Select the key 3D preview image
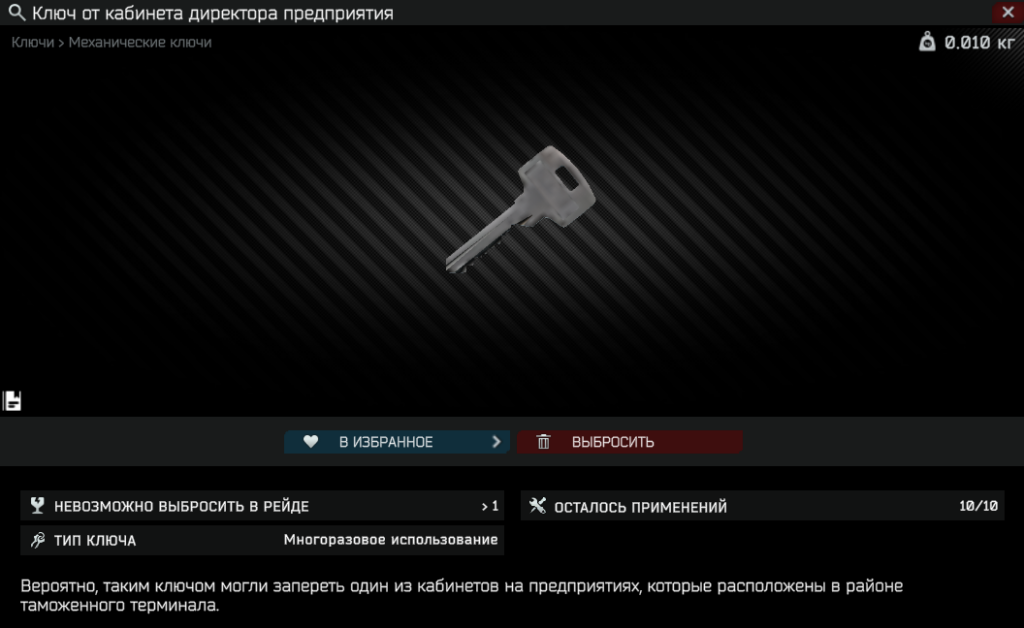 coord(520,209)
